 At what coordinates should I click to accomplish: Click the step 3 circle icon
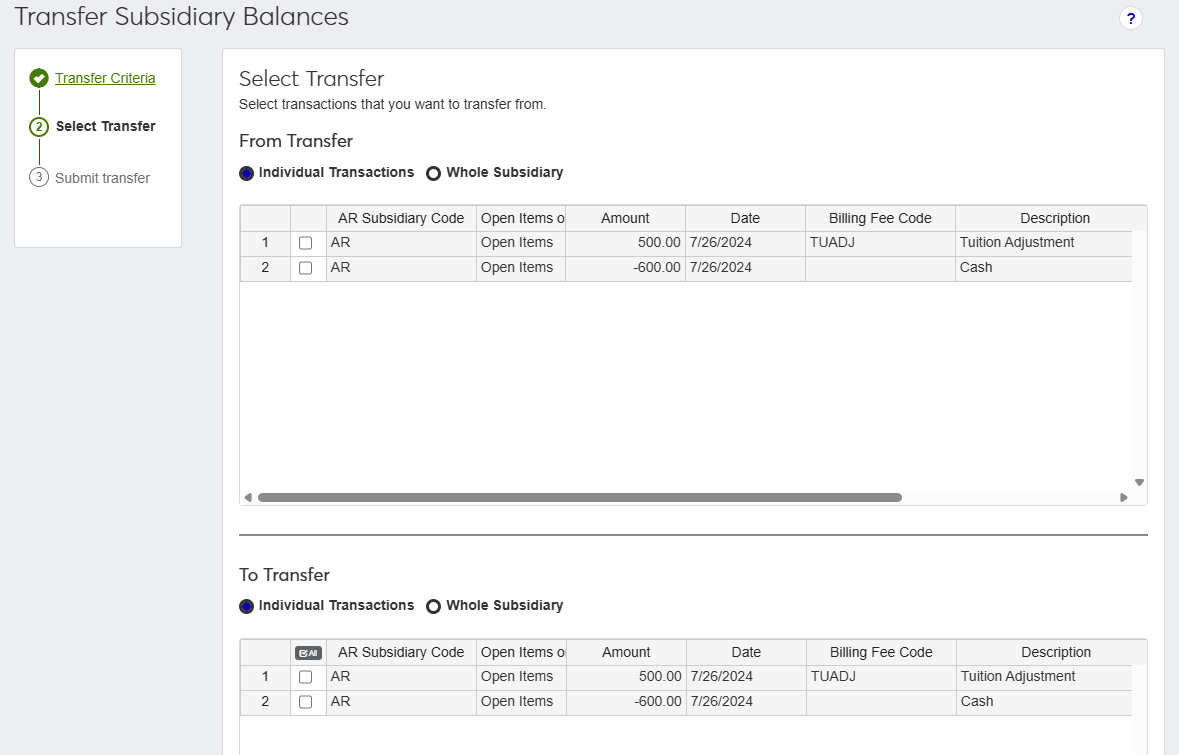39,177
